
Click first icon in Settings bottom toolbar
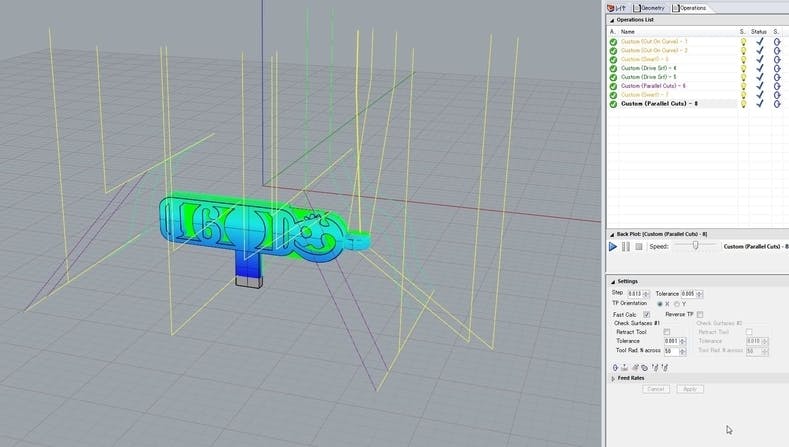[615, 367]
